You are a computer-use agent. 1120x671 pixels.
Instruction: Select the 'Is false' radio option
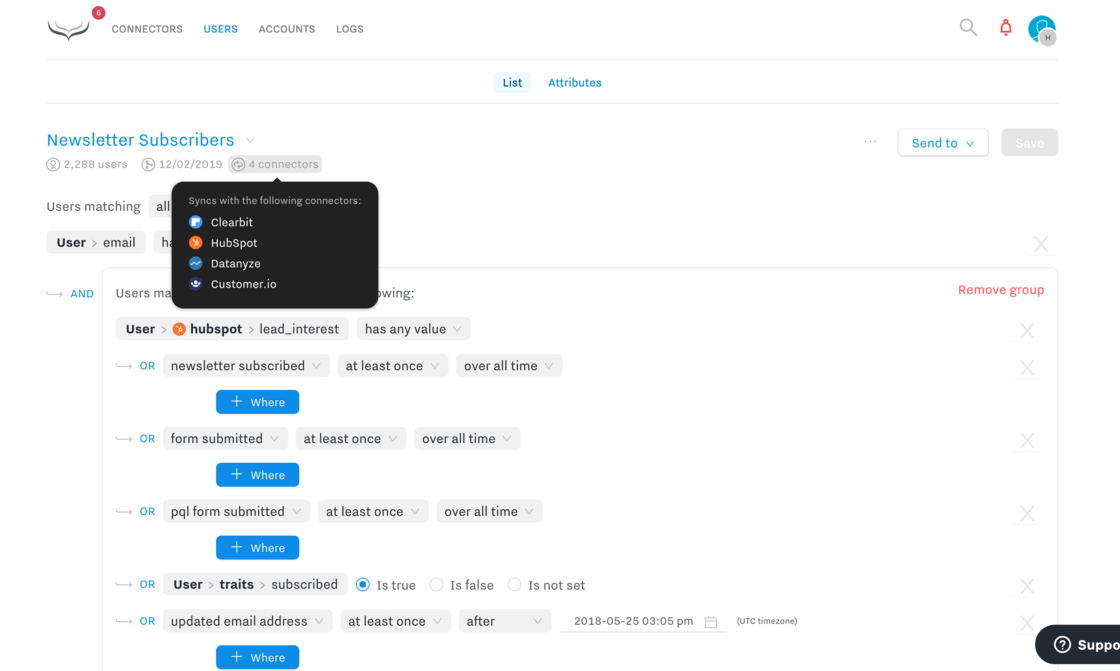(436, 585)
